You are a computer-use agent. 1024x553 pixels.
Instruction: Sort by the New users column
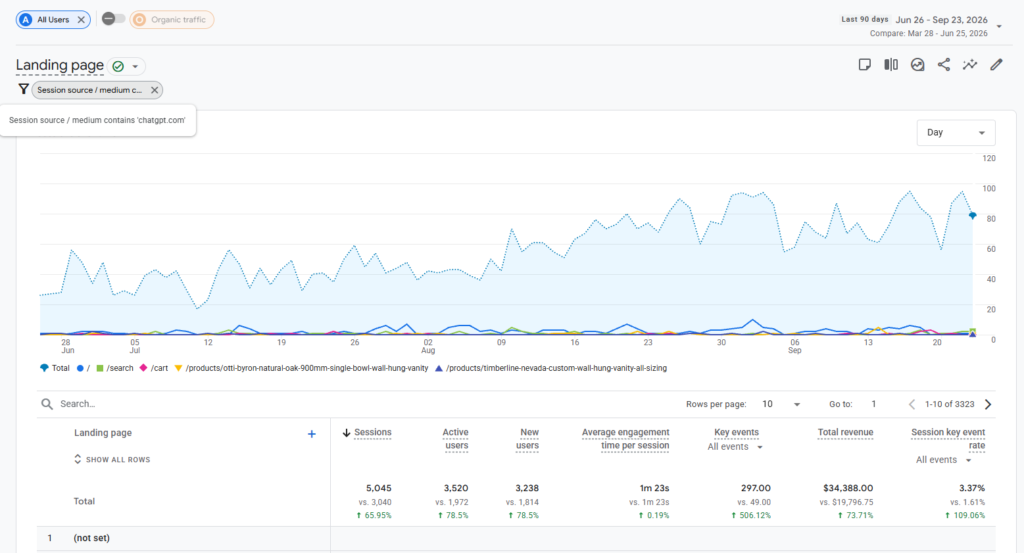coord(527,439)
